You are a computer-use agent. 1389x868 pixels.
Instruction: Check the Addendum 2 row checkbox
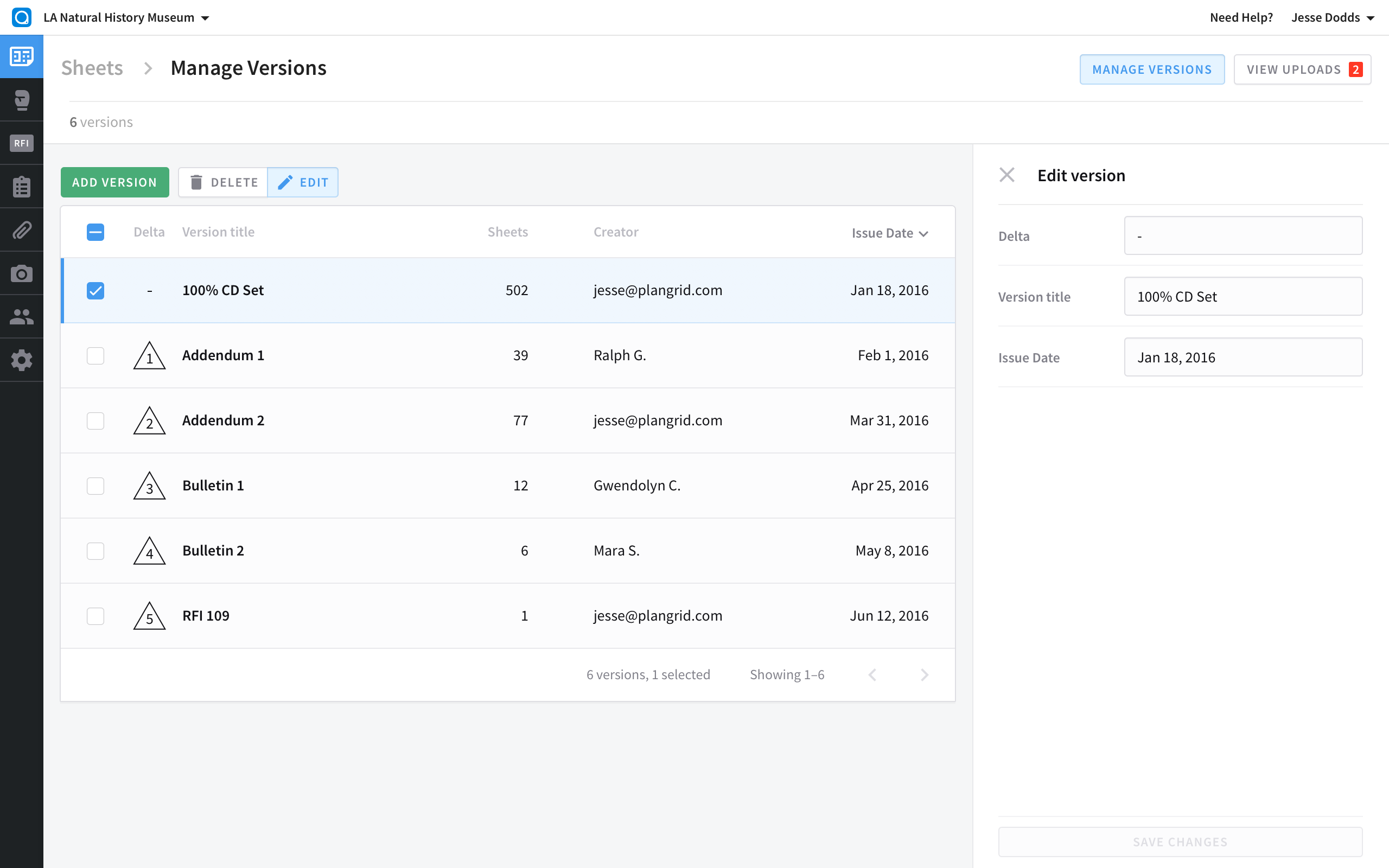click(x=95, y=420)
